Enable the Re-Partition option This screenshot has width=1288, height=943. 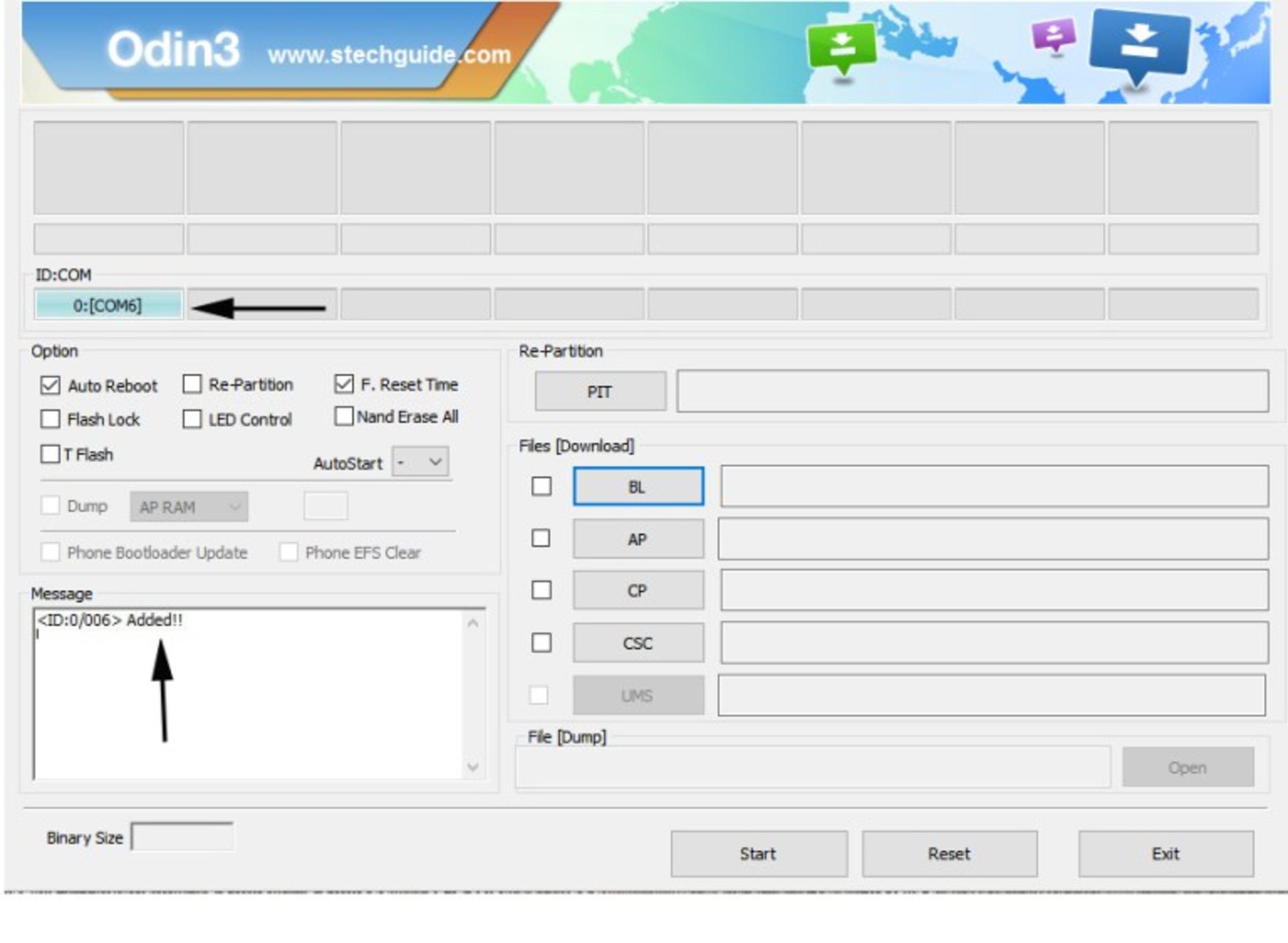point(193,385)
